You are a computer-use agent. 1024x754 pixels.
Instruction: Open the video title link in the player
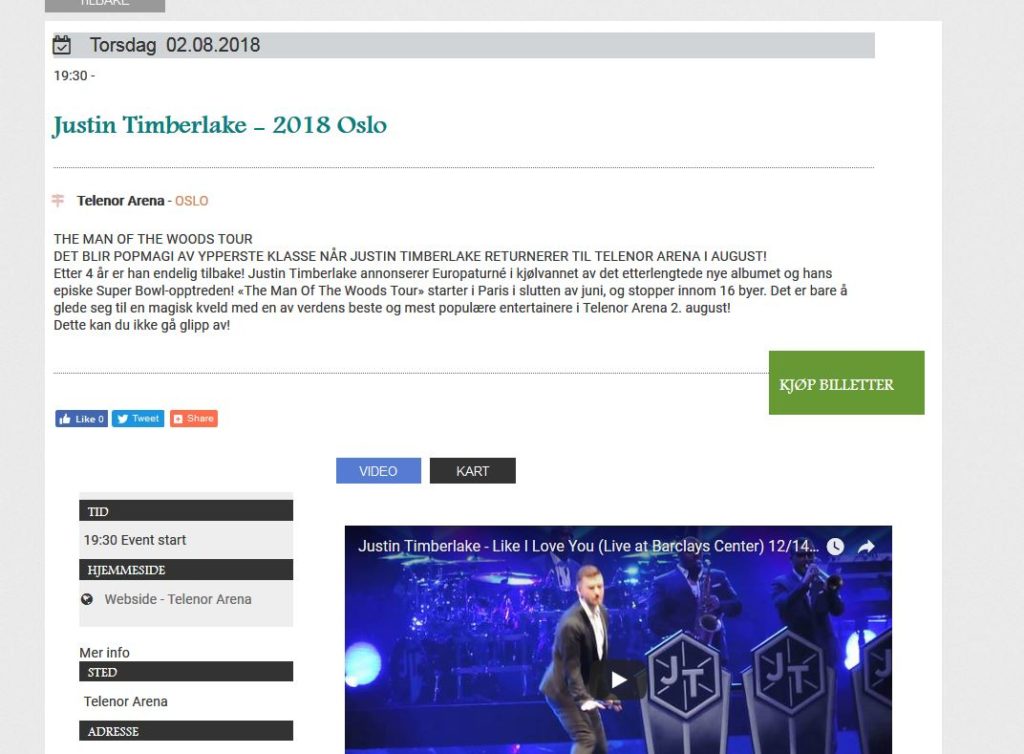coord(588,546)
